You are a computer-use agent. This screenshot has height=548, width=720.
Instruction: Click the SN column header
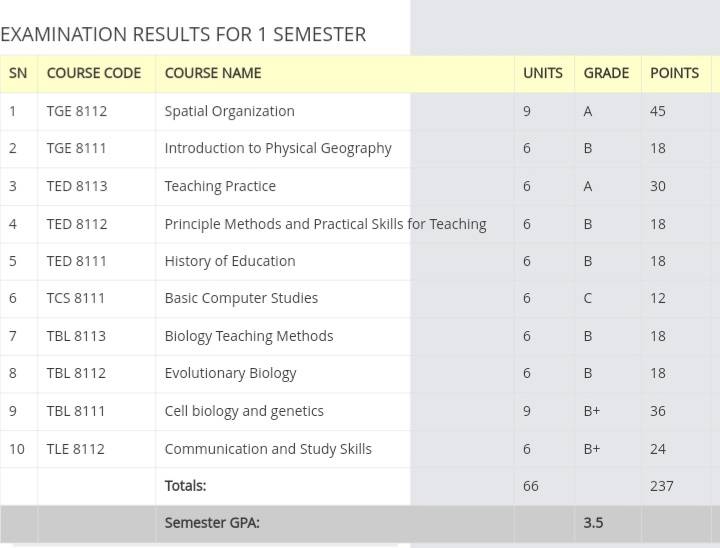pos(18,73)
